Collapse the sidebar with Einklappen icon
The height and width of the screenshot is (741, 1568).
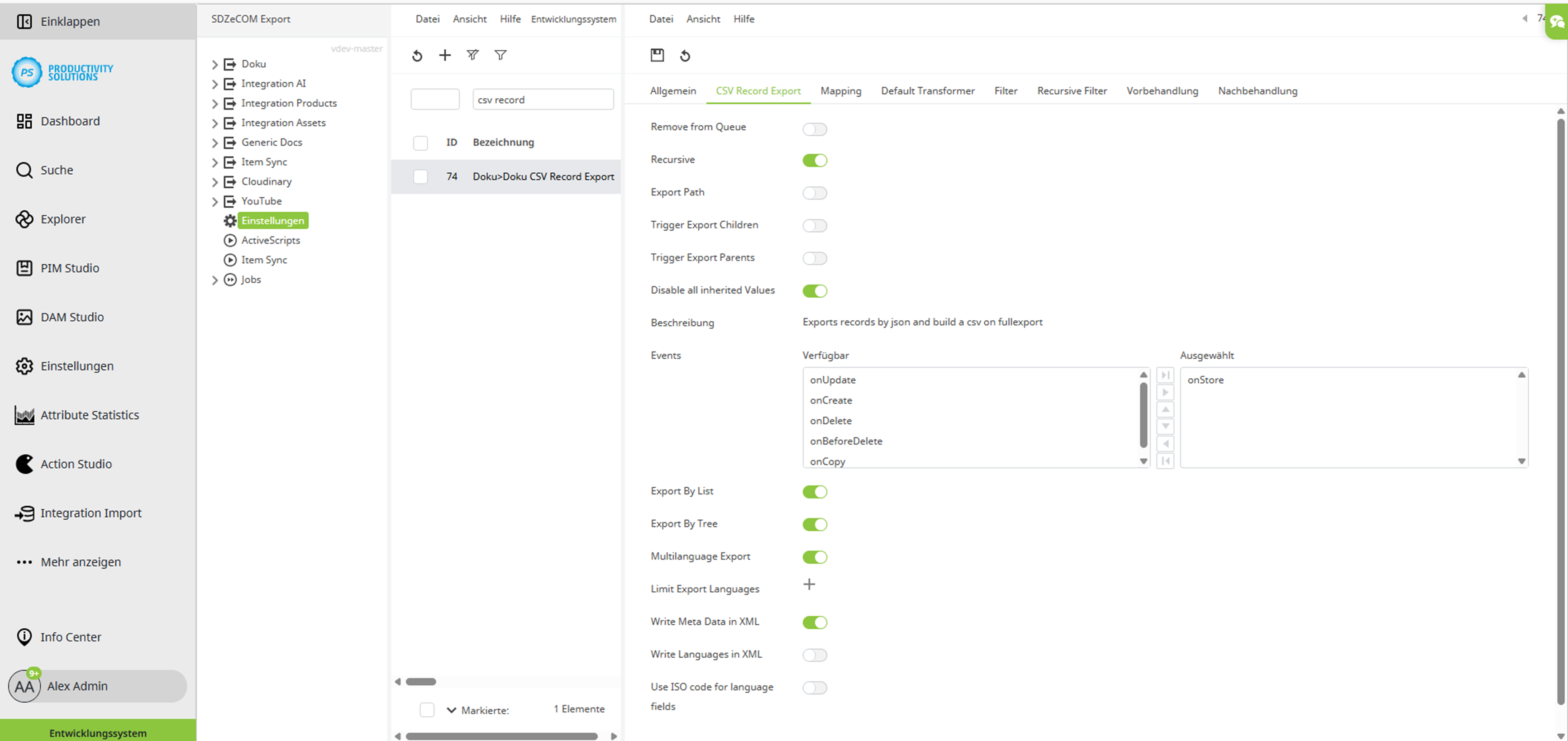coord(24,21)
